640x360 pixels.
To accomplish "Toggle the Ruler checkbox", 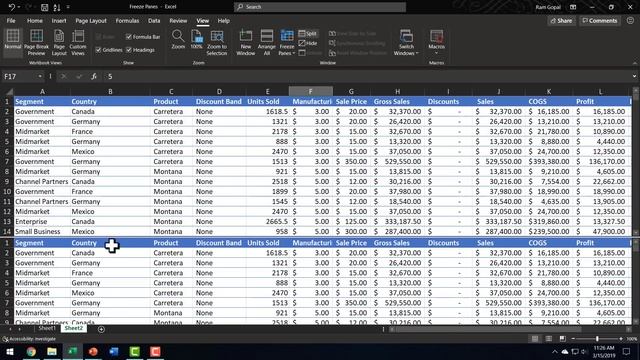I will pyautogui.click(x=98, y=37).
